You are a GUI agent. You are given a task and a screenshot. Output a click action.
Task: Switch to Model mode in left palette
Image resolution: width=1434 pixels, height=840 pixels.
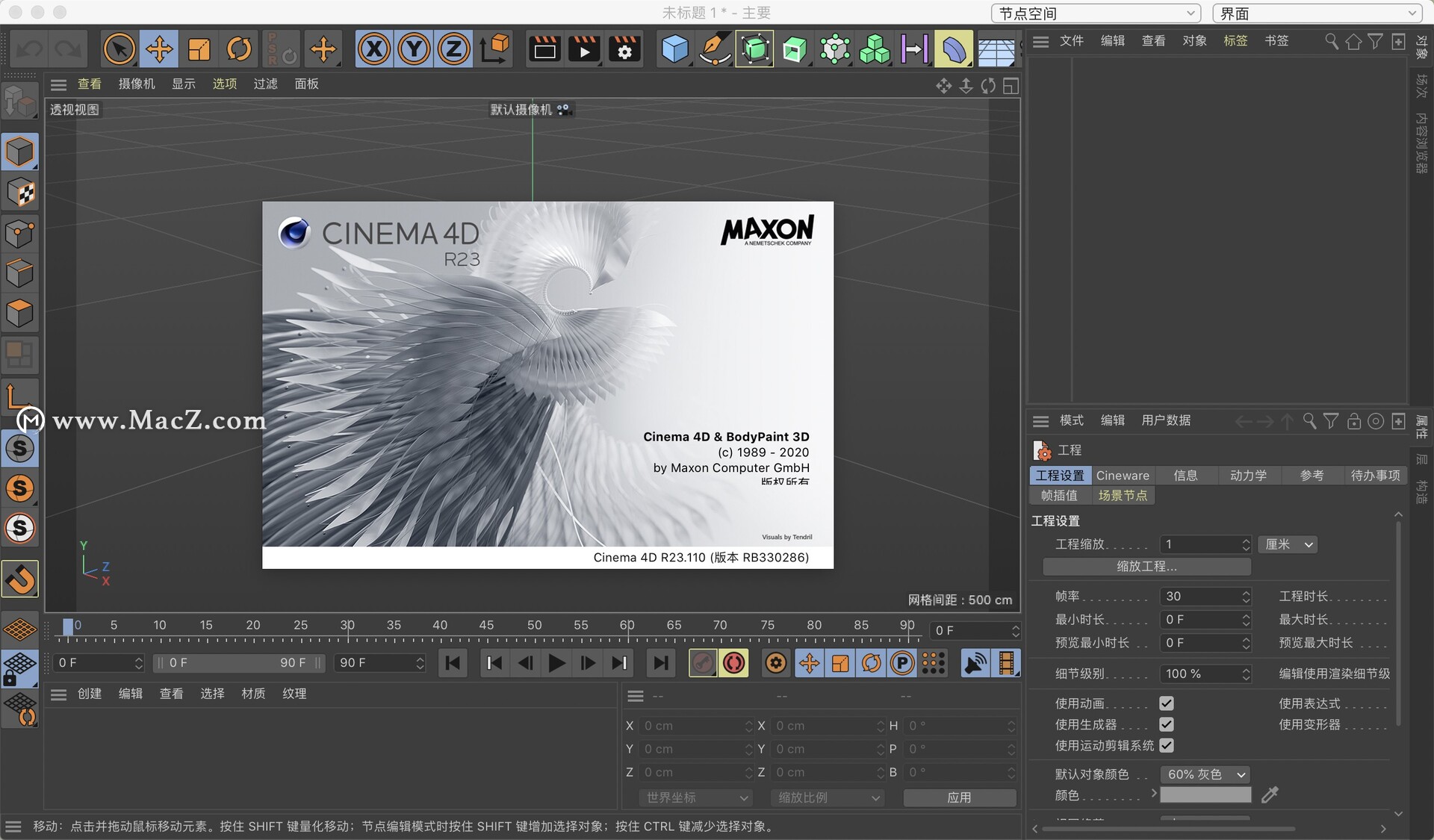[19, 152]
